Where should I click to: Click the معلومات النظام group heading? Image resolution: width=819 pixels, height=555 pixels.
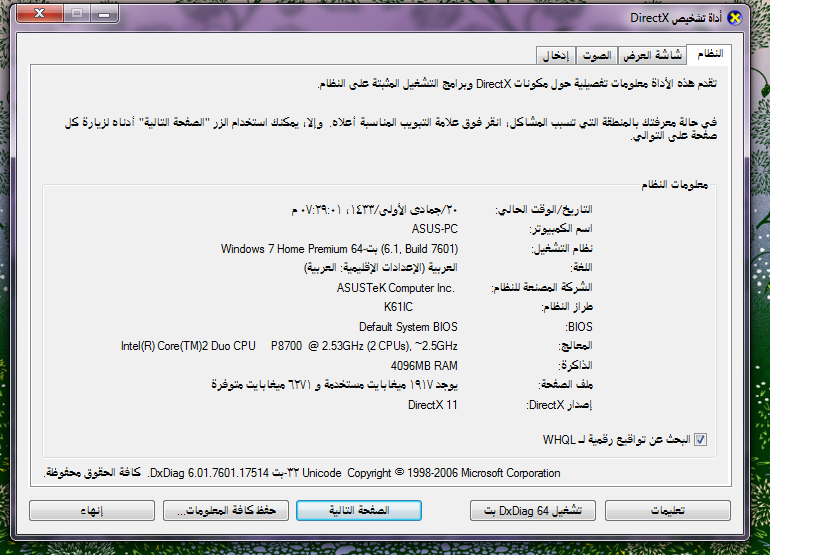point(675,185)
